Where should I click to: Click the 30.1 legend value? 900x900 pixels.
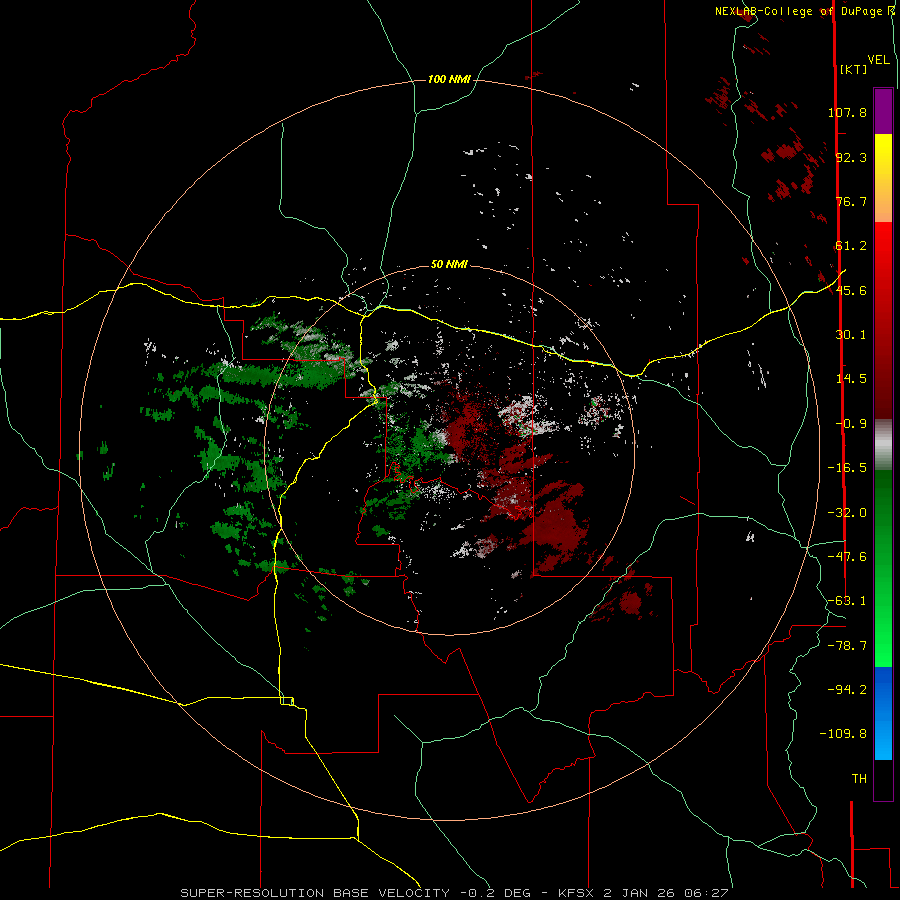851,335
